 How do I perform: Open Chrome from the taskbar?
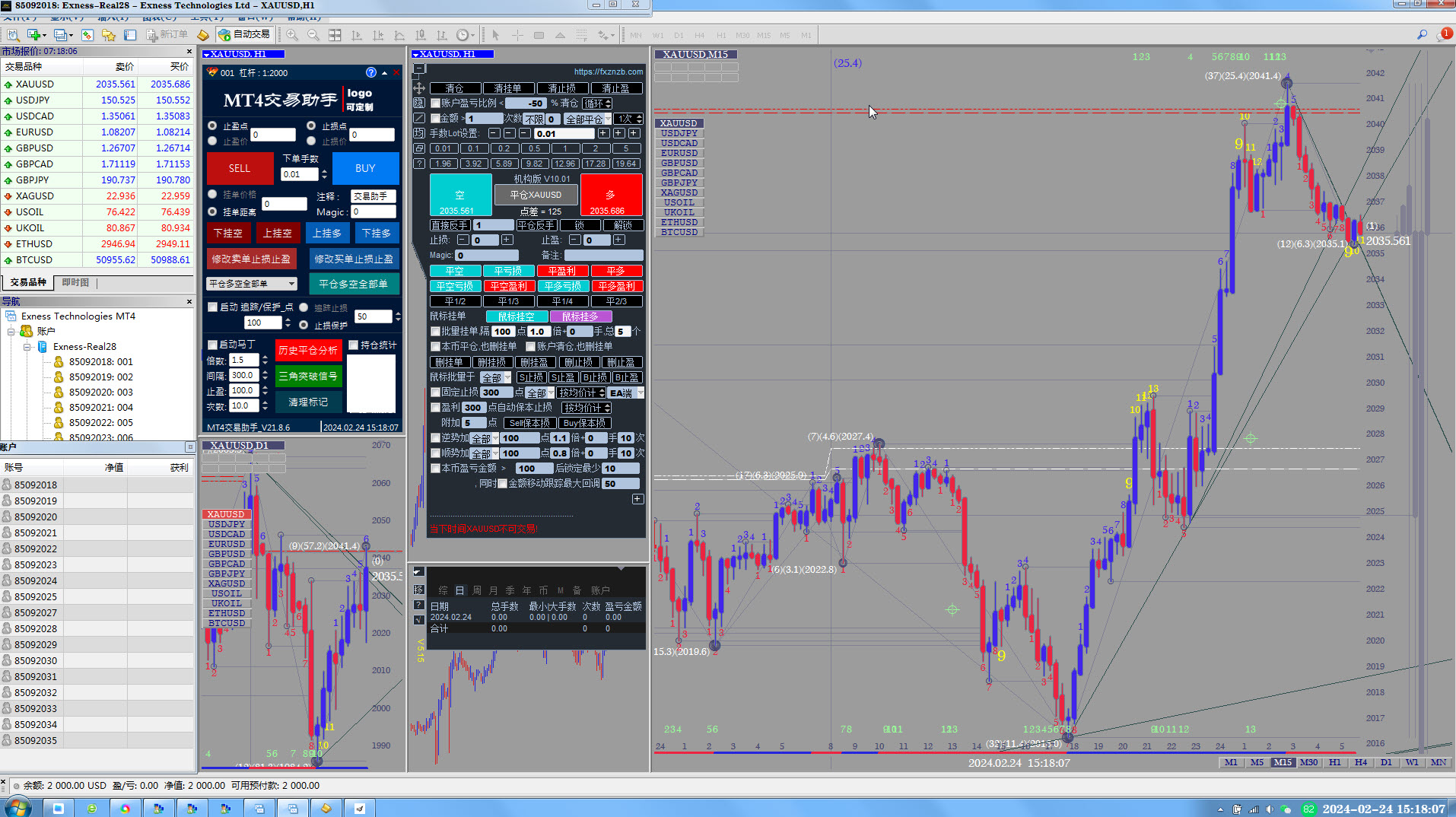coord(125,809)
